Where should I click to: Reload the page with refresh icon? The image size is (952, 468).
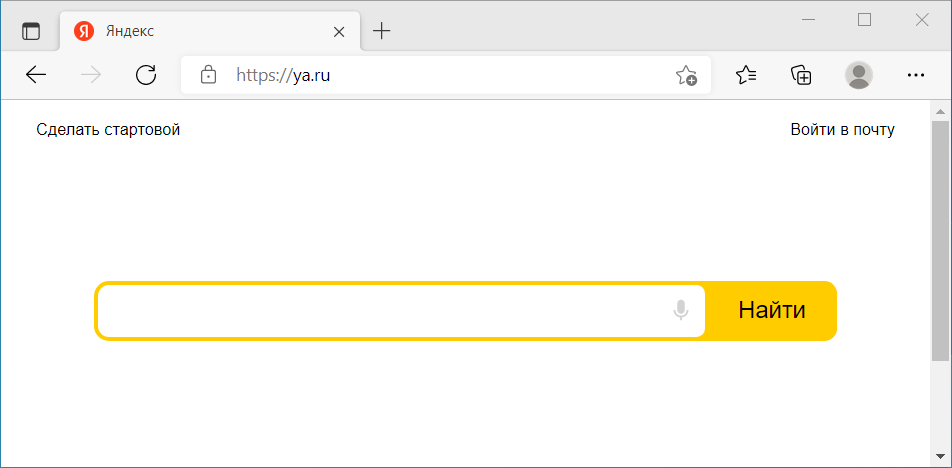click(x=146, y=75)
